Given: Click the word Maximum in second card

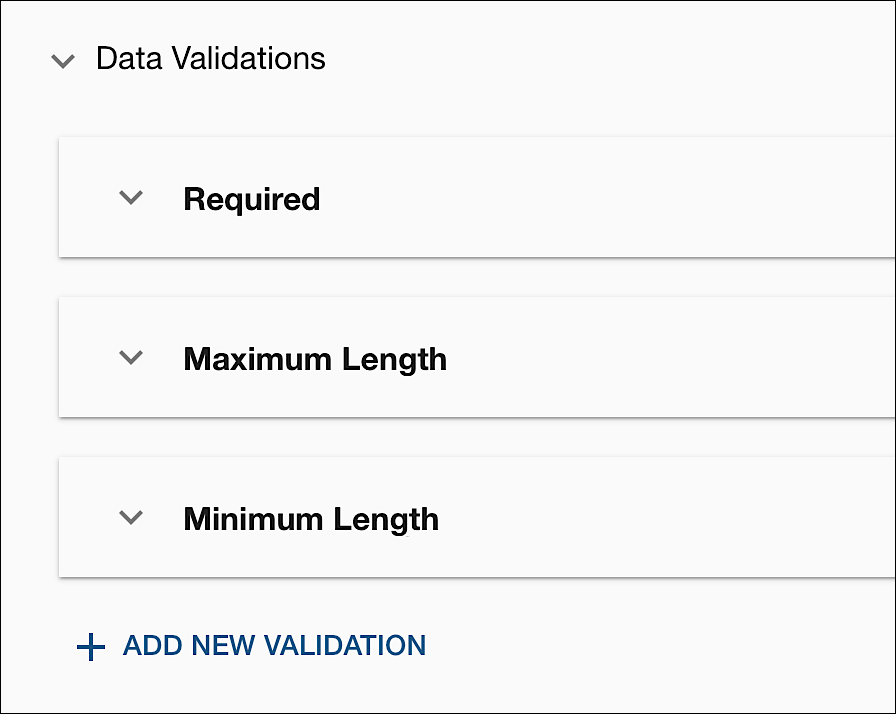Looking at the screenshot, I should click(258, 359).
